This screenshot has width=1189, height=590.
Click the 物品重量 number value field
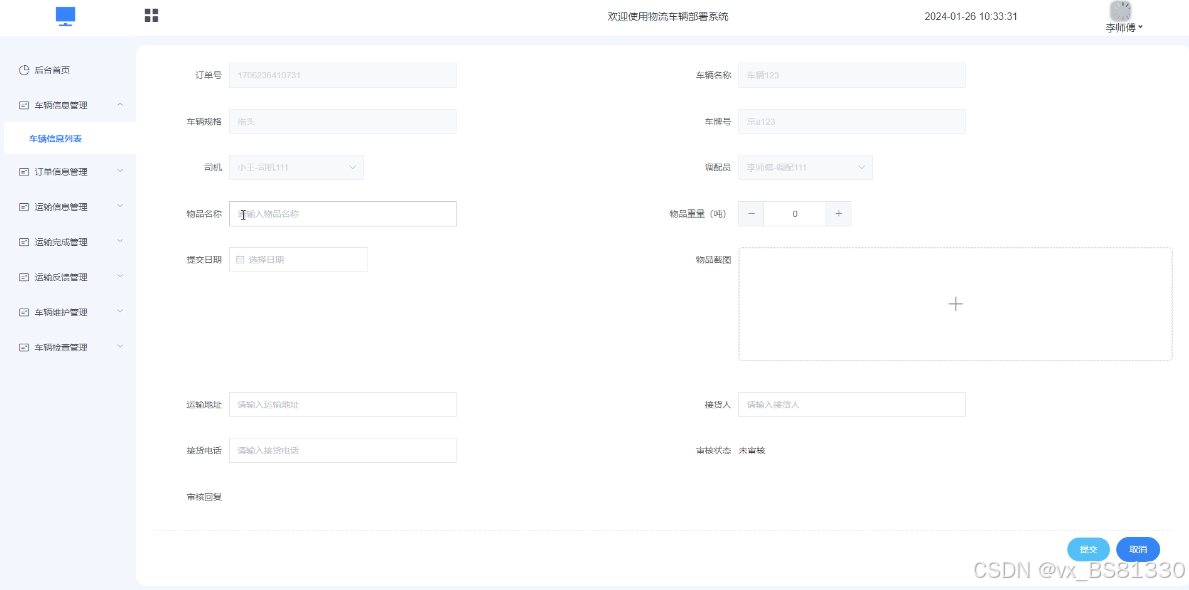795,214
